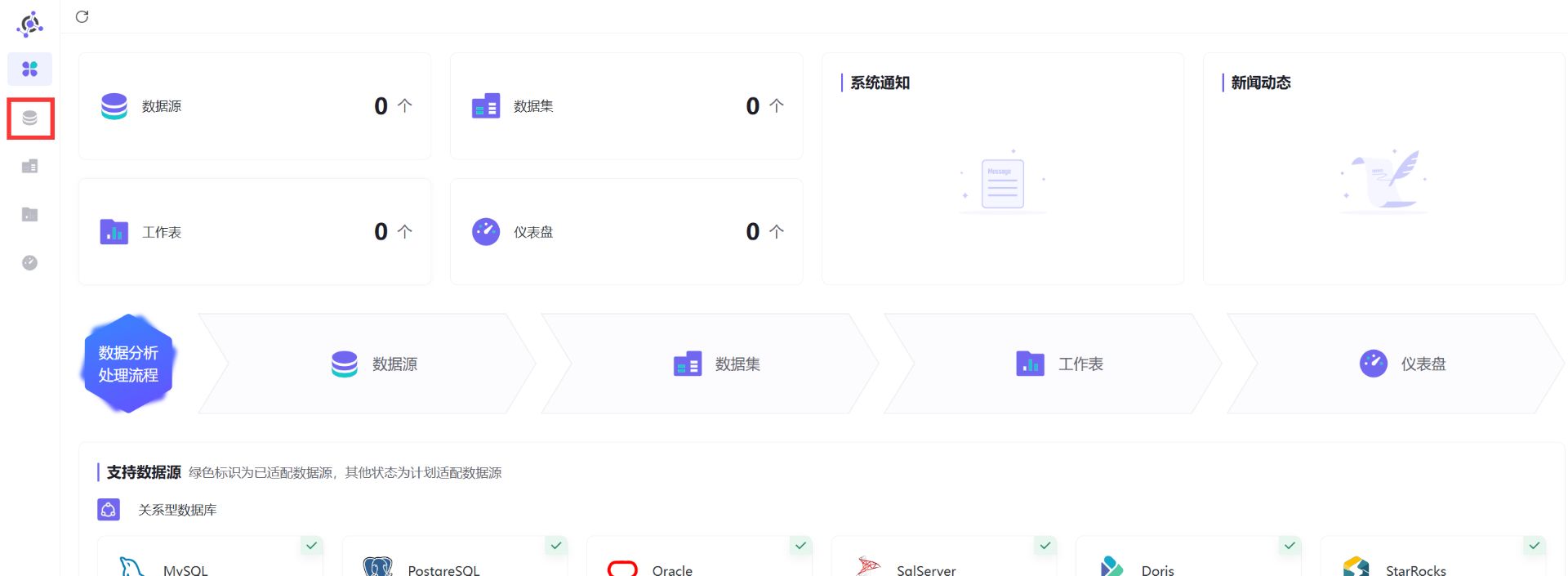Click the 关系型数据库 category icon
The width and height of the screenshot is (1568, 576).
109,510
